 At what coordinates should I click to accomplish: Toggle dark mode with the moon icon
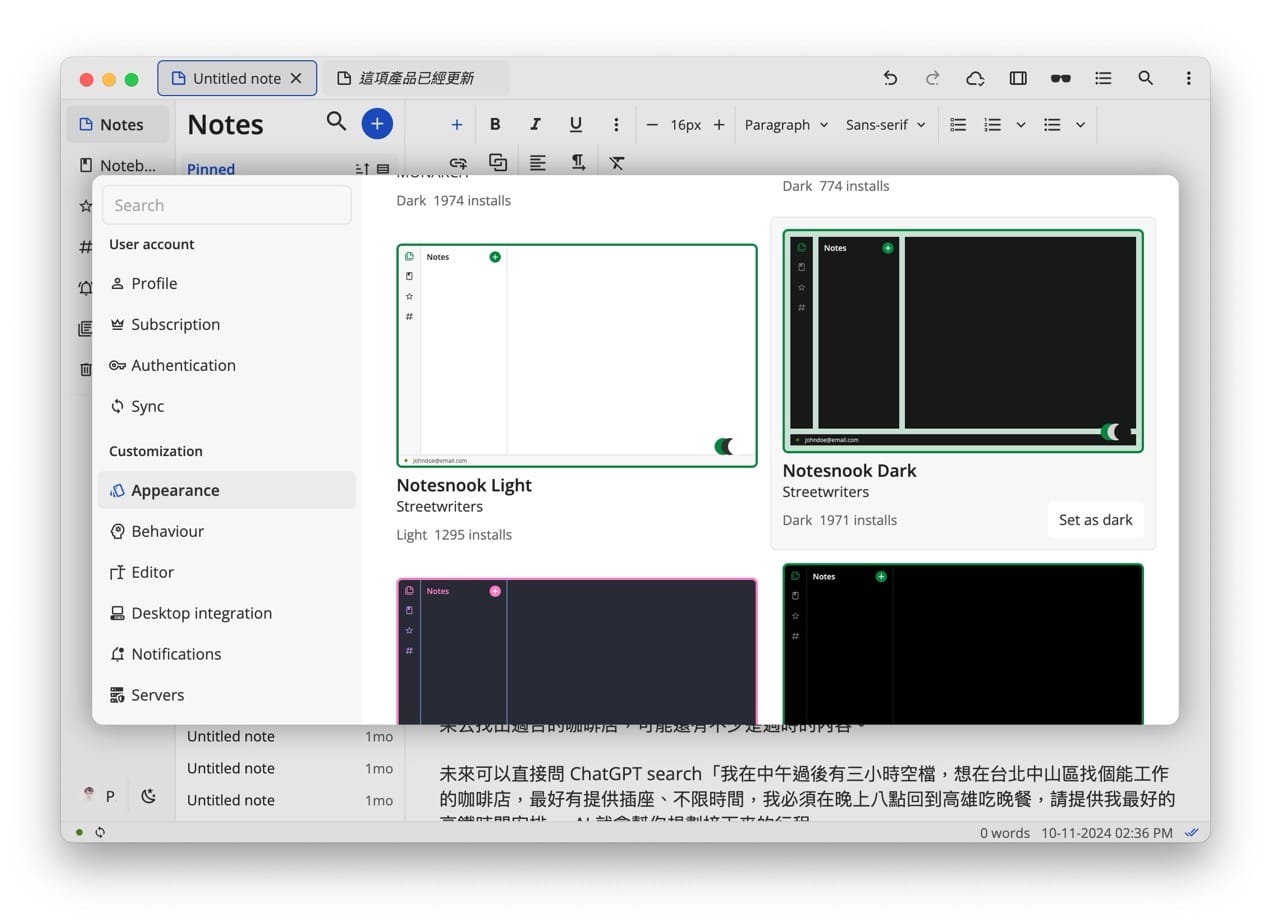point(149,796)
